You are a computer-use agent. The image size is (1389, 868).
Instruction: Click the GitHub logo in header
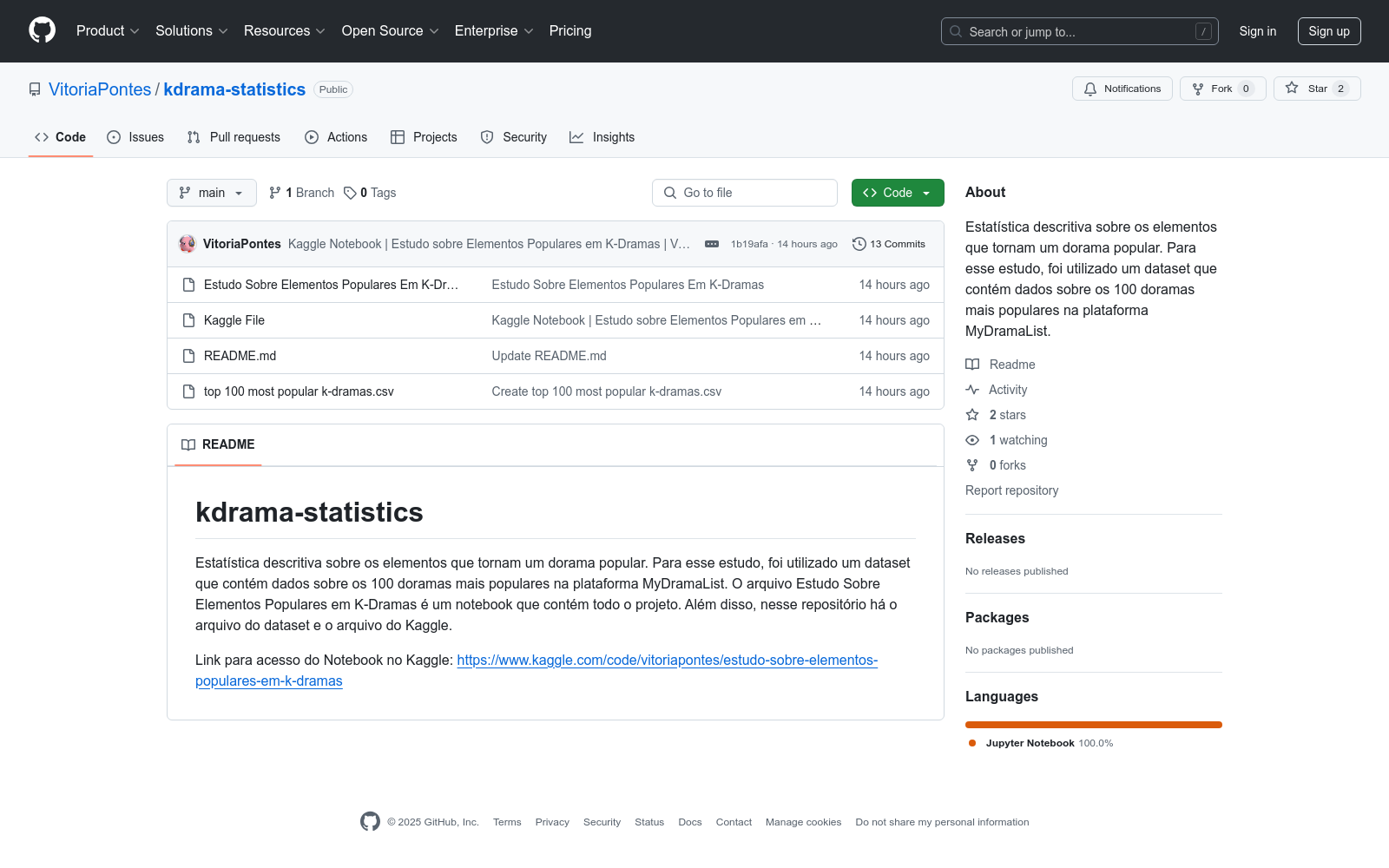tap(42, 30)
